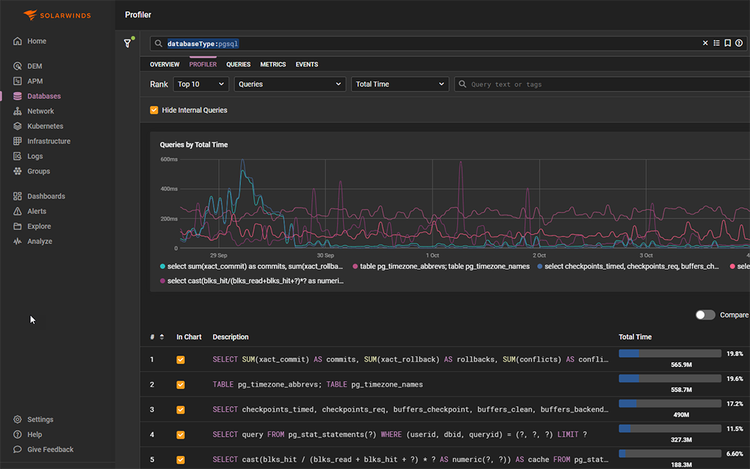Open the SELECT SUM(xact_commit) query

(410, 360)
